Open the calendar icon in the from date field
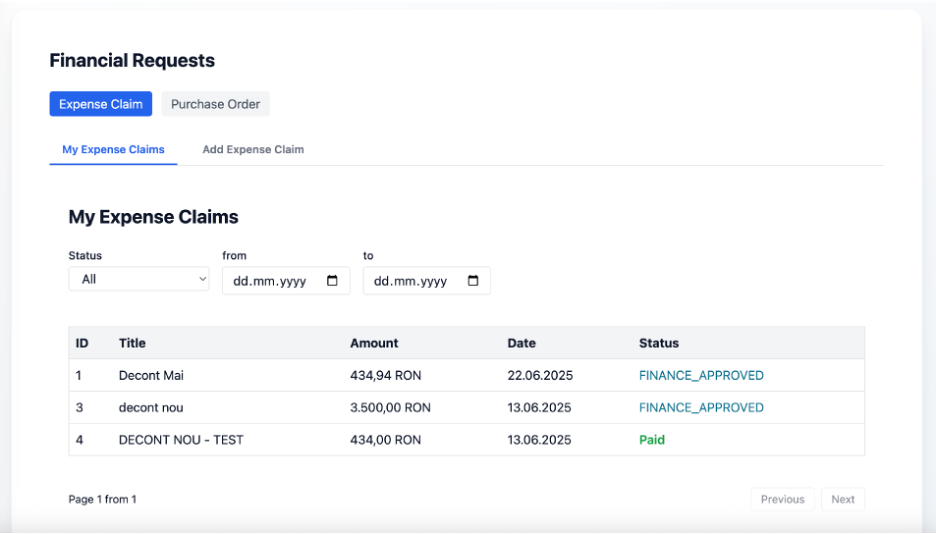This screenshot has height=534, width=936. point(332,281)
